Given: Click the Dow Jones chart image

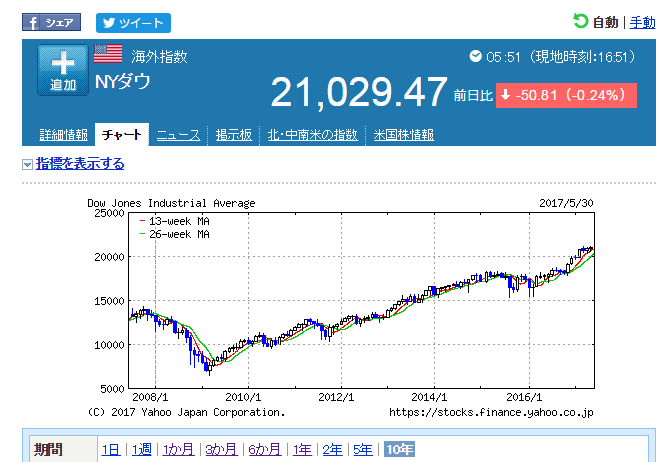Looking at the screenshot, I should 340,308.
